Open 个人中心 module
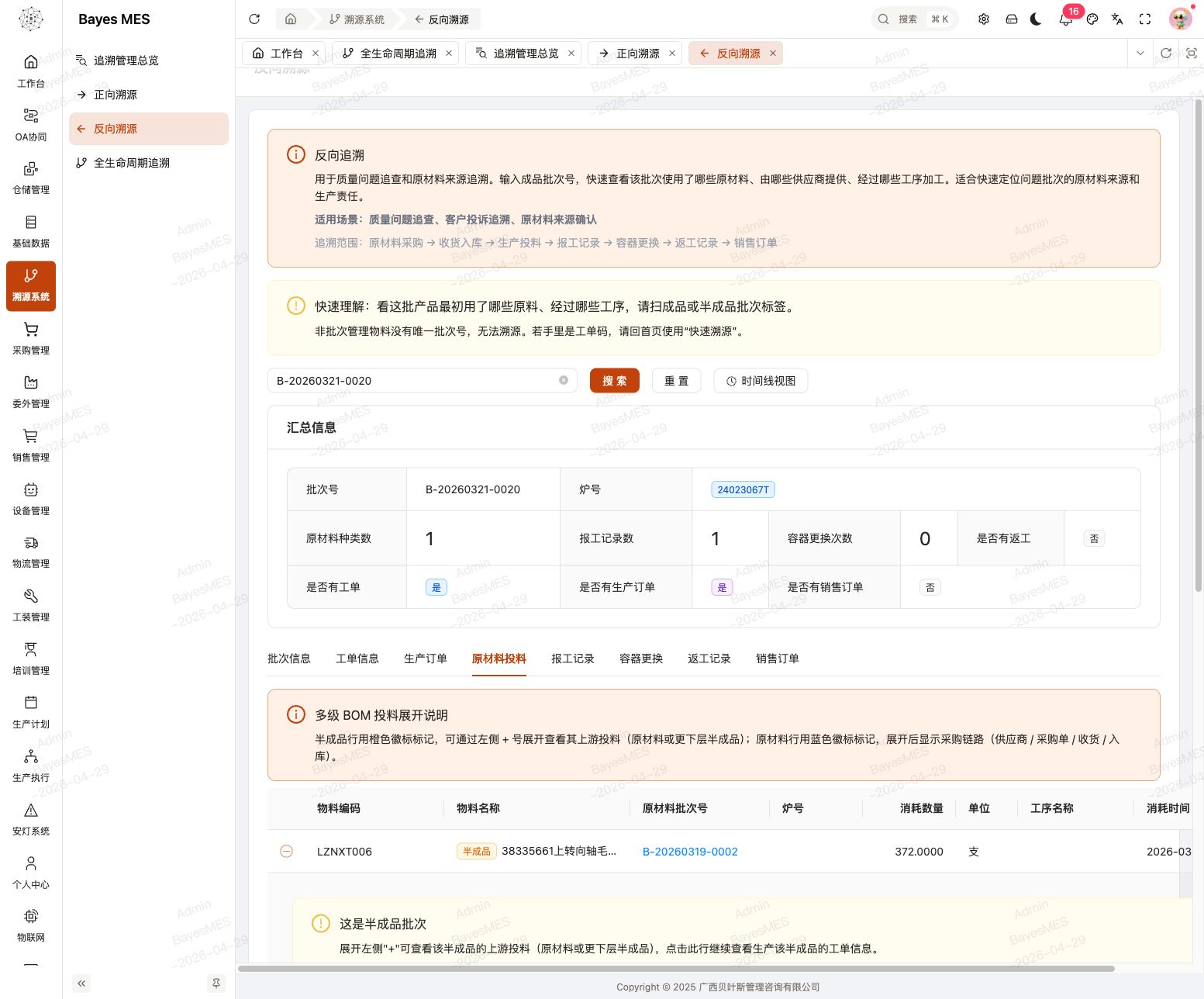The width and height of the screenshot is (1204, 999). tap(31, 873)
